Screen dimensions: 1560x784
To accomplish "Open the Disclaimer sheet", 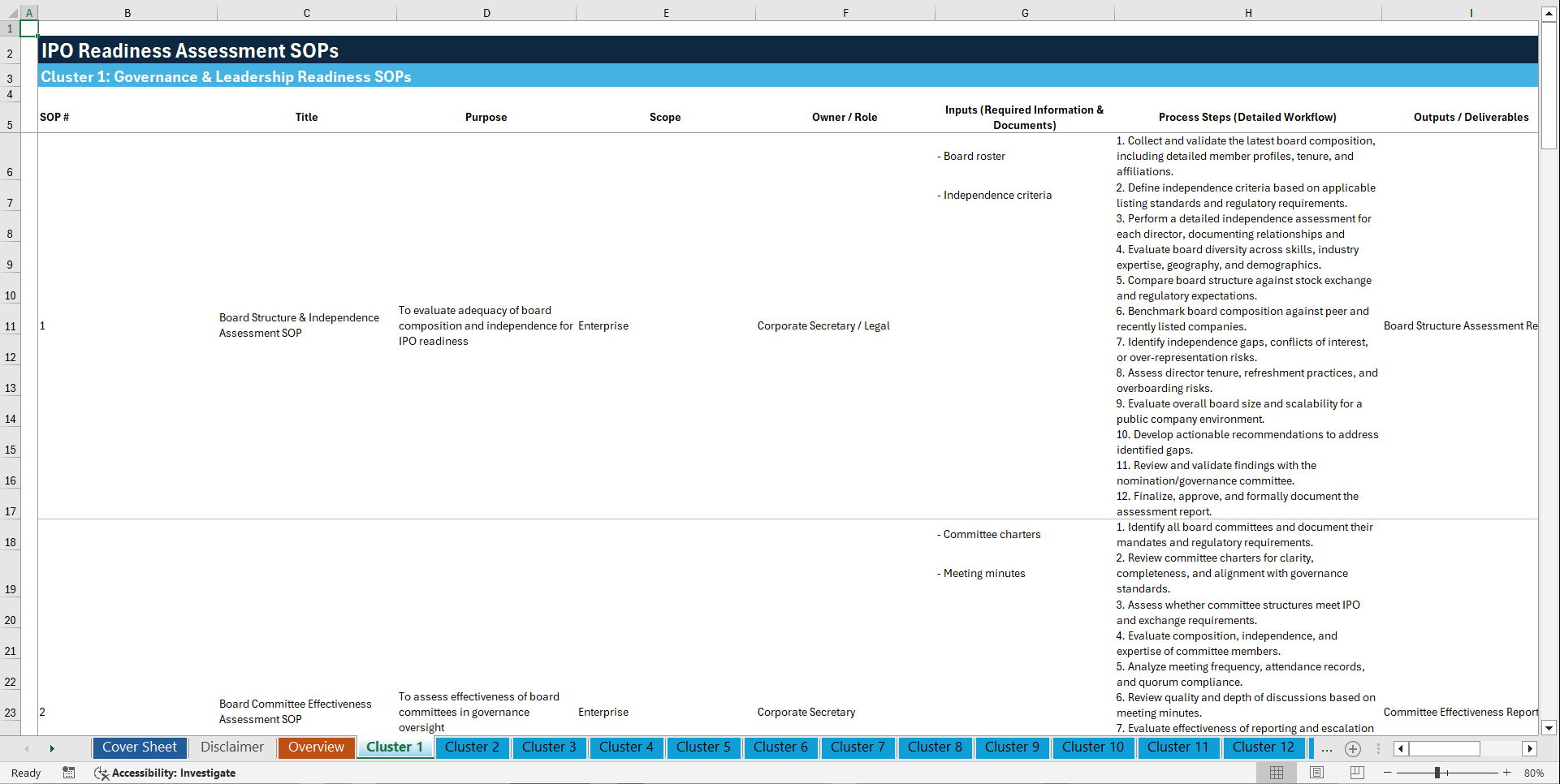I will click(231, 747).
